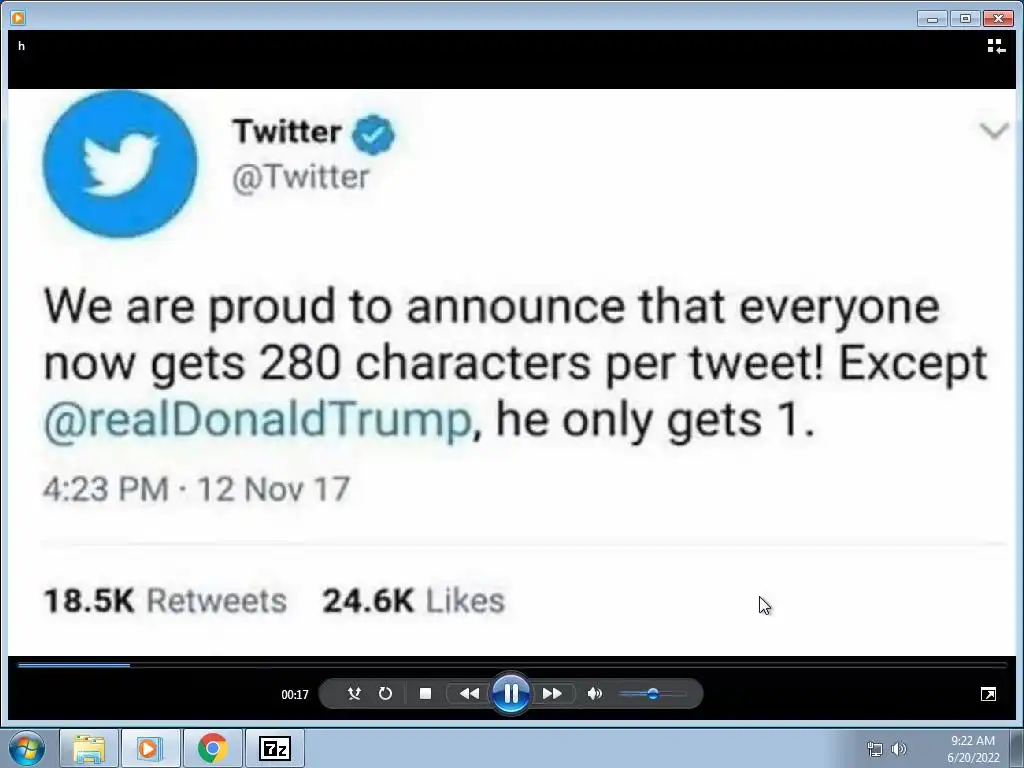Image resolution: width=1024 pixels, height=768 pixels.
Task: Mute the player sound
Action: [x=595, y=694]
